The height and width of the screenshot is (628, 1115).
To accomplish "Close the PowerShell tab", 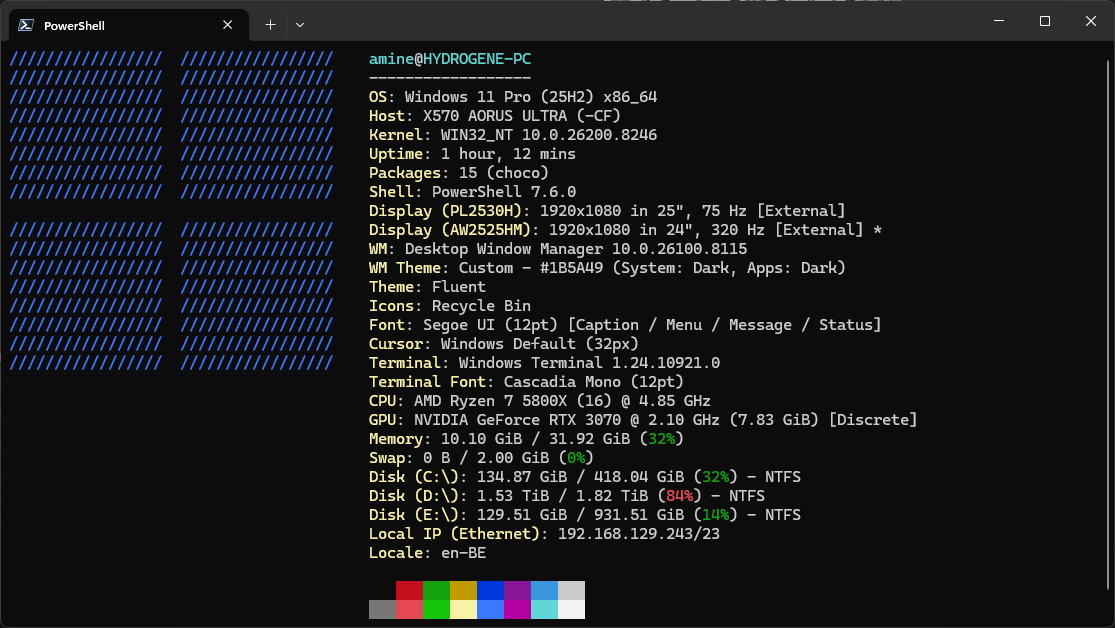I will (x=228, y=25).
